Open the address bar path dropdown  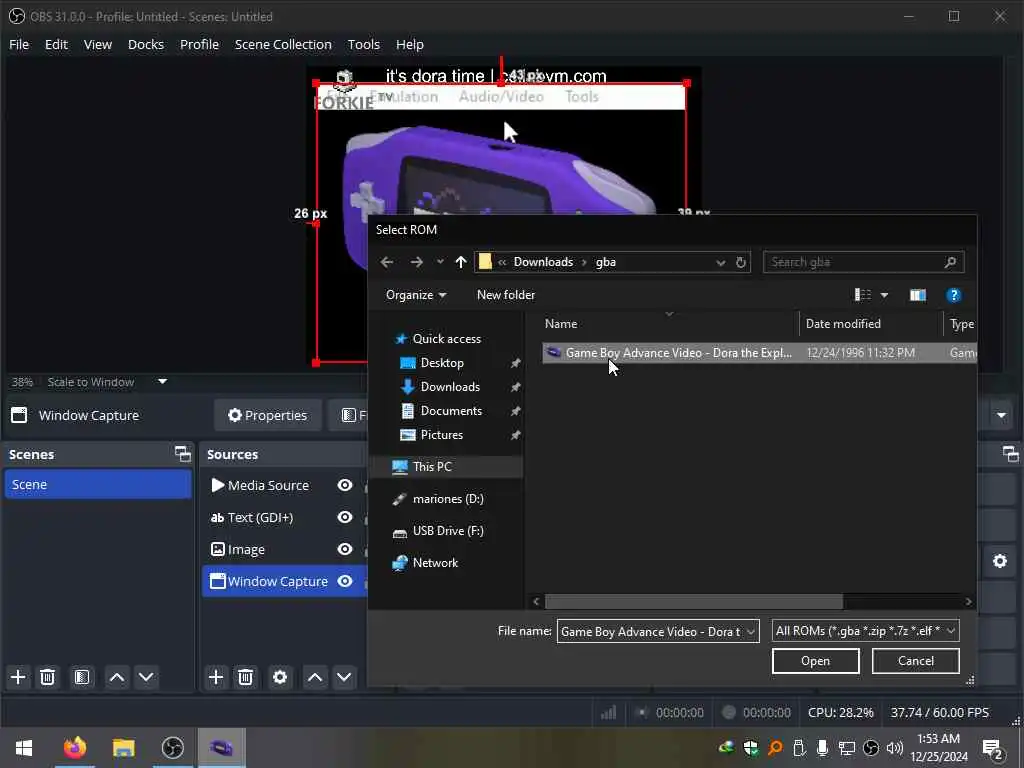click(720, 263)
